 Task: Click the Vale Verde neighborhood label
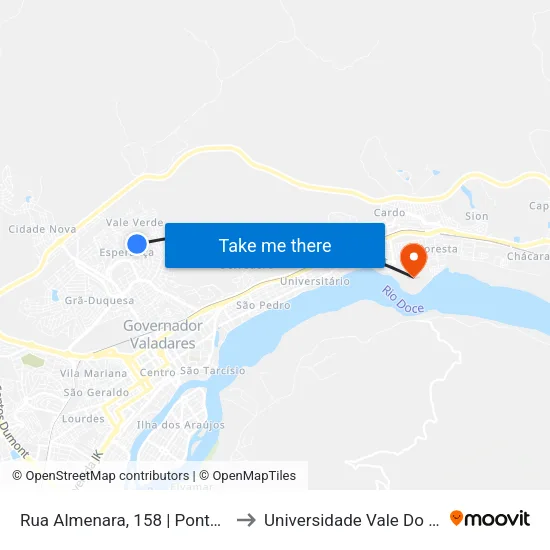[x=135, y=222]
